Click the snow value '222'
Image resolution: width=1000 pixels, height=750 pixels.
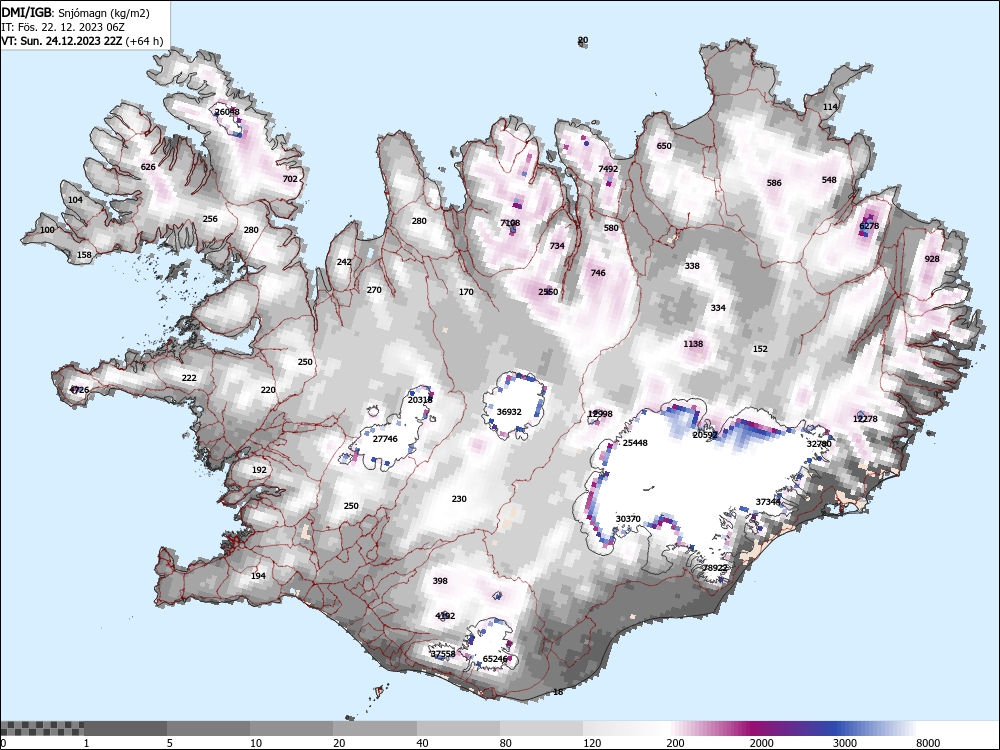click(189, 378)
